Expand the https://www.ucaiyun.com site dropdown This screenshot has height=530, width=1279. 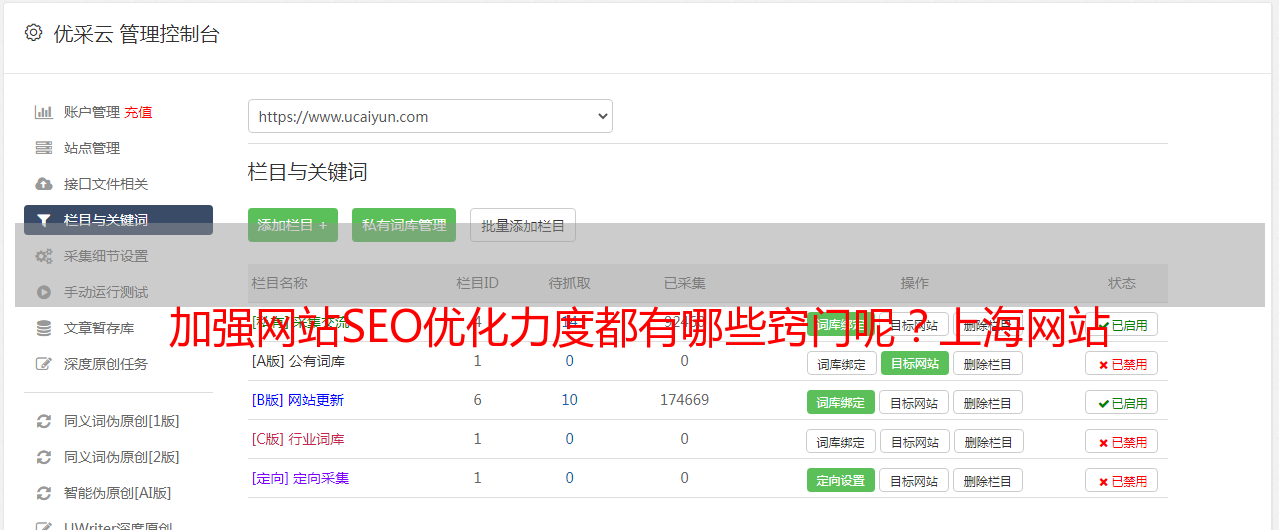point(430,116)
